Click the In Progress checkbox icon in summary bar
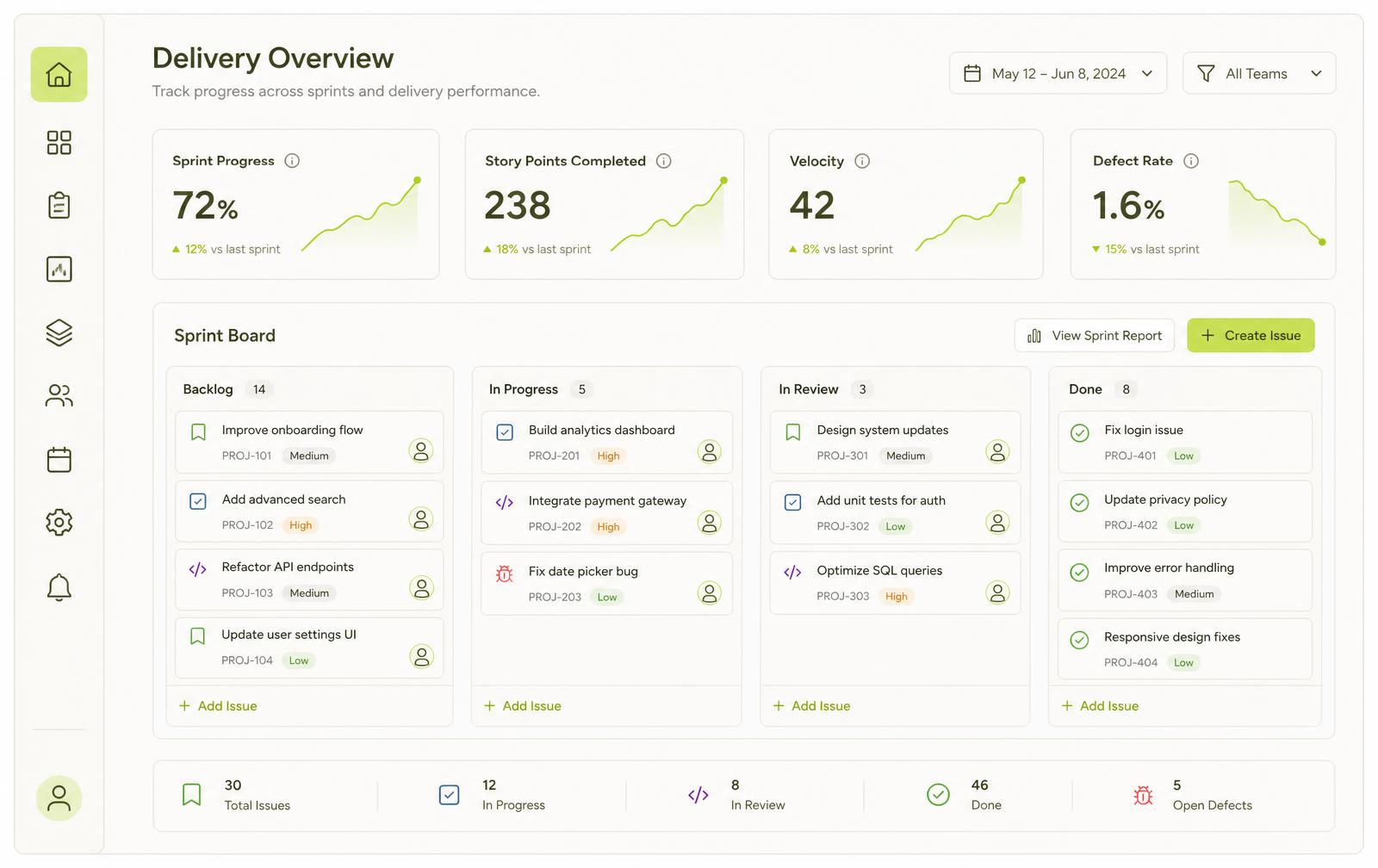Screen dimensions: 1378x868 (449, 795)
